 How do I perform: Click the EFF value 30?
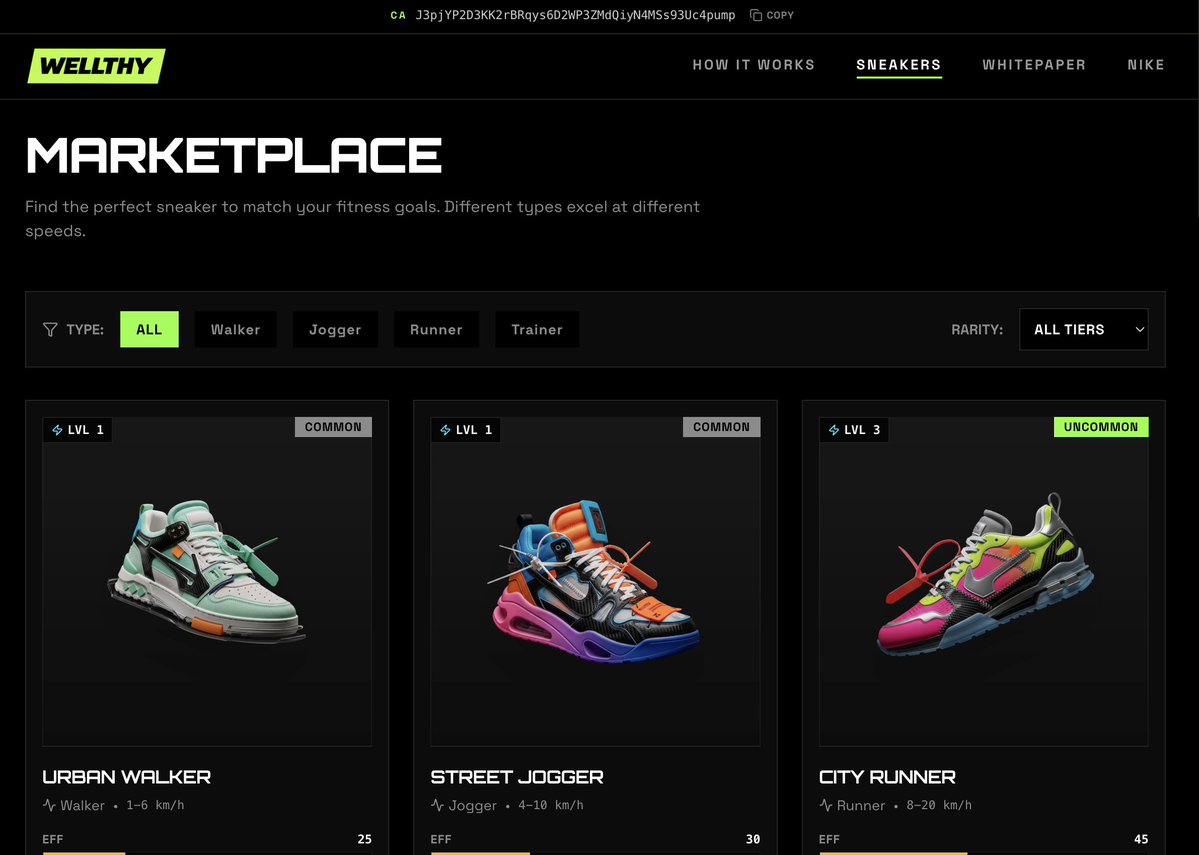pos(753,839)
